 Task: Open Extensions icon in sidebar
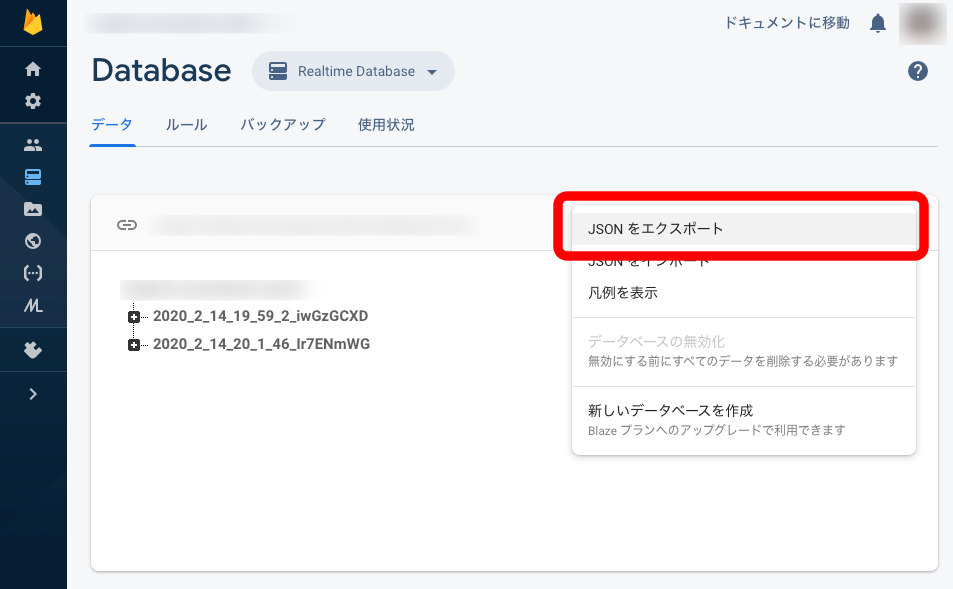33,350
